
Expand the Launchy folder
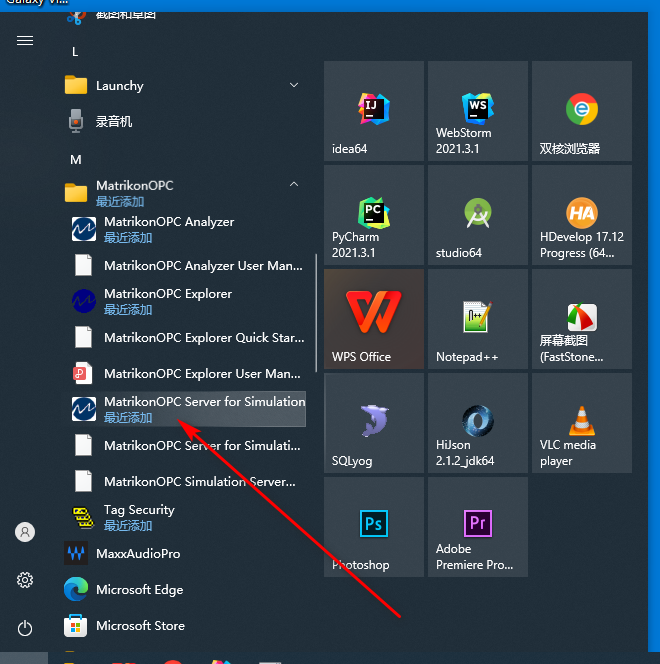click(183, 86)
